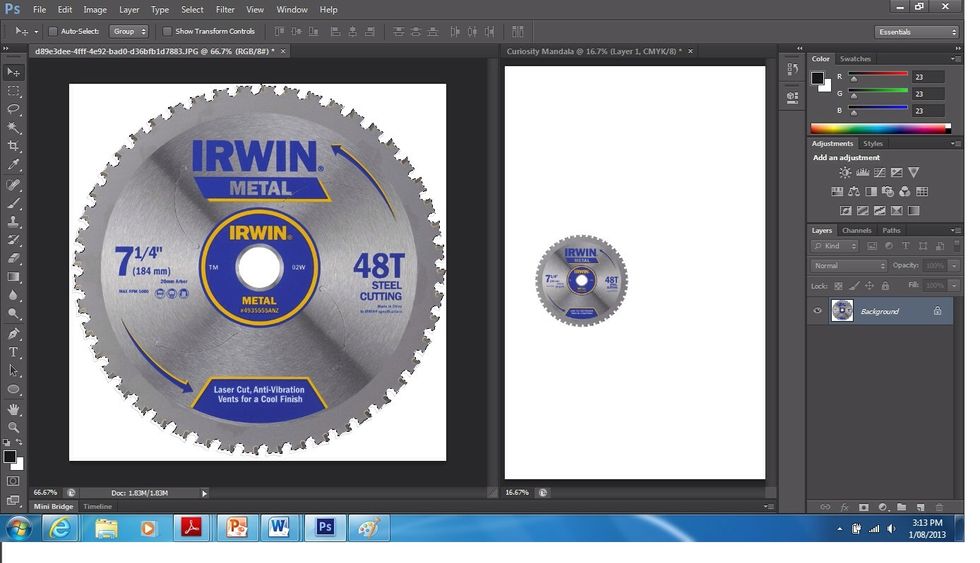Add a Hue/Saturation adjustment

tap(837, 191)
